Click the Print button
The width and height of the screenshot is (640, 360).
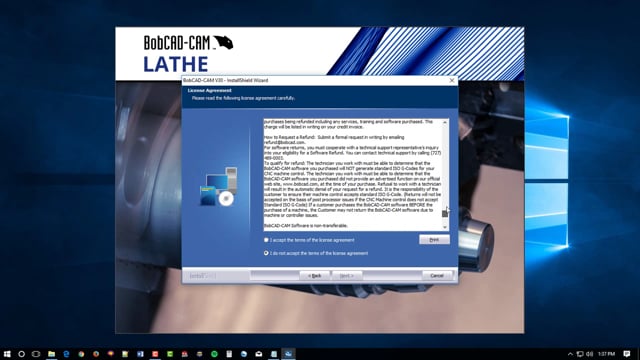click(x=434, y=240)
